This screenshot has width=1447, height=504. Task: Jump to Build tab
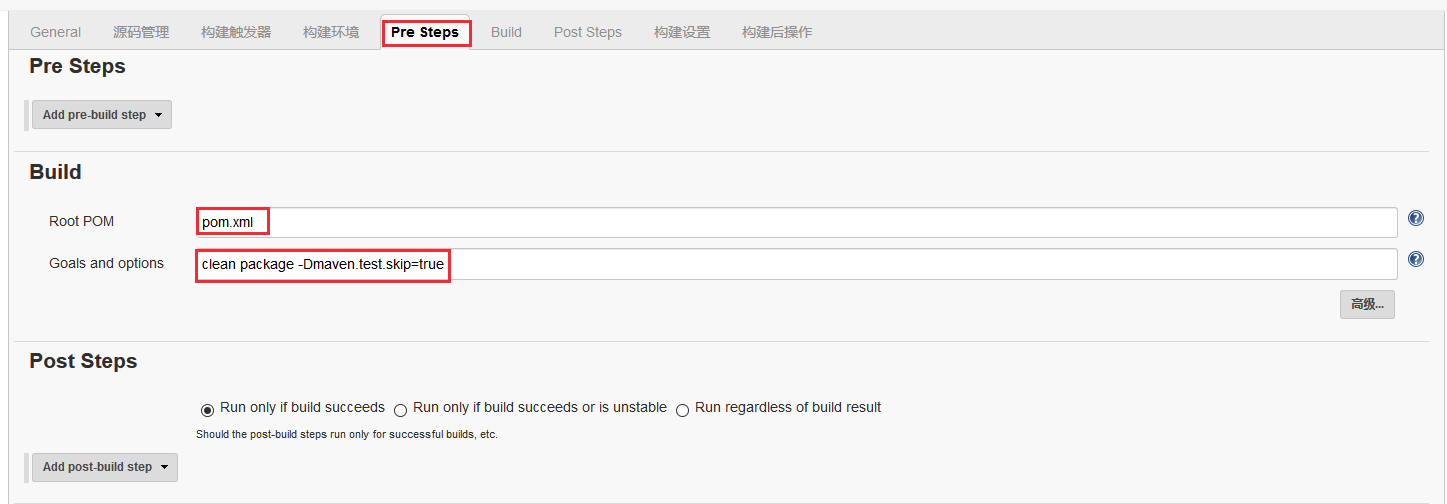tap(506, 32)
